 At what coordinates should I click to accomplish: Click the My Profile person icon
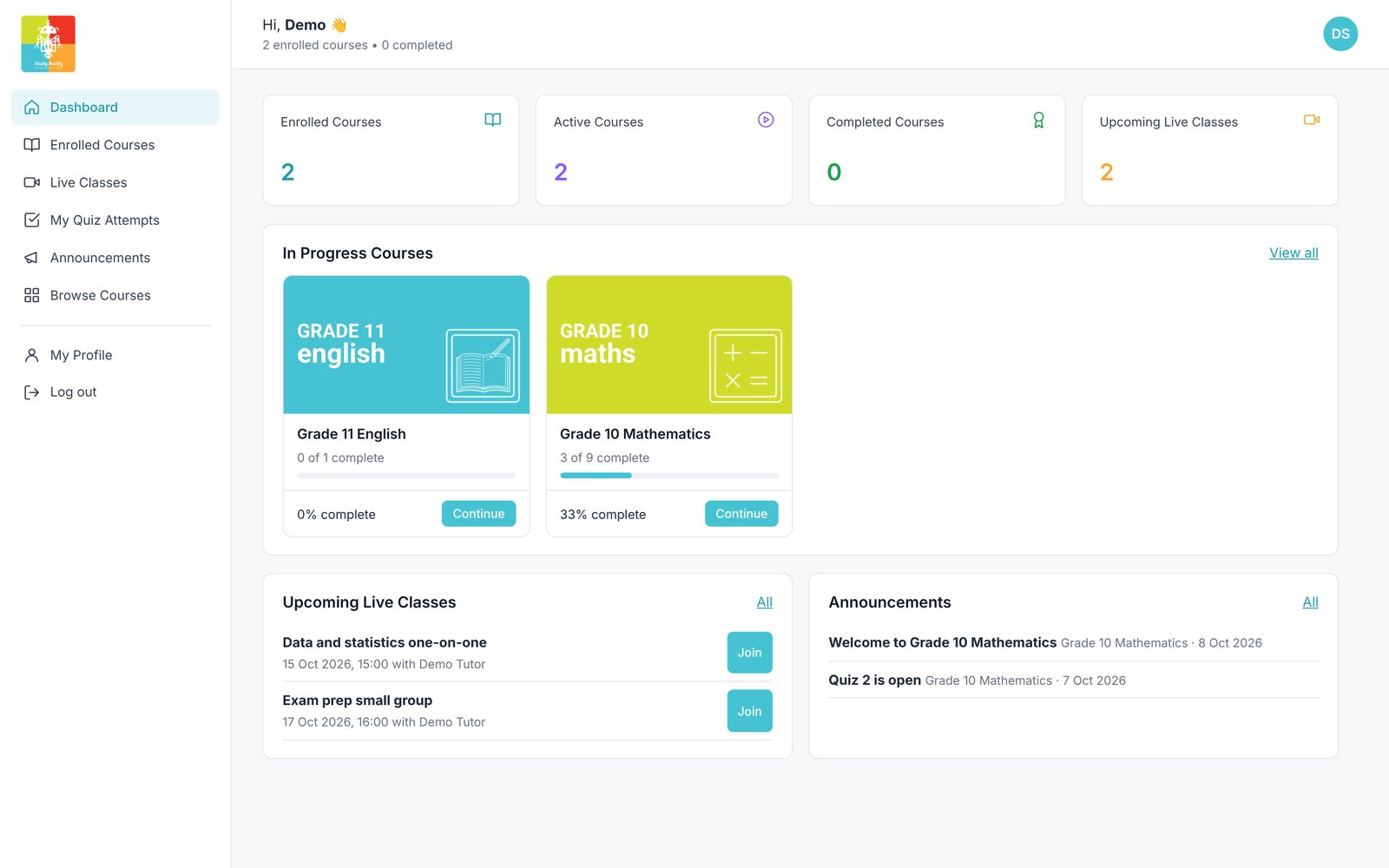(x=32, y=355)
